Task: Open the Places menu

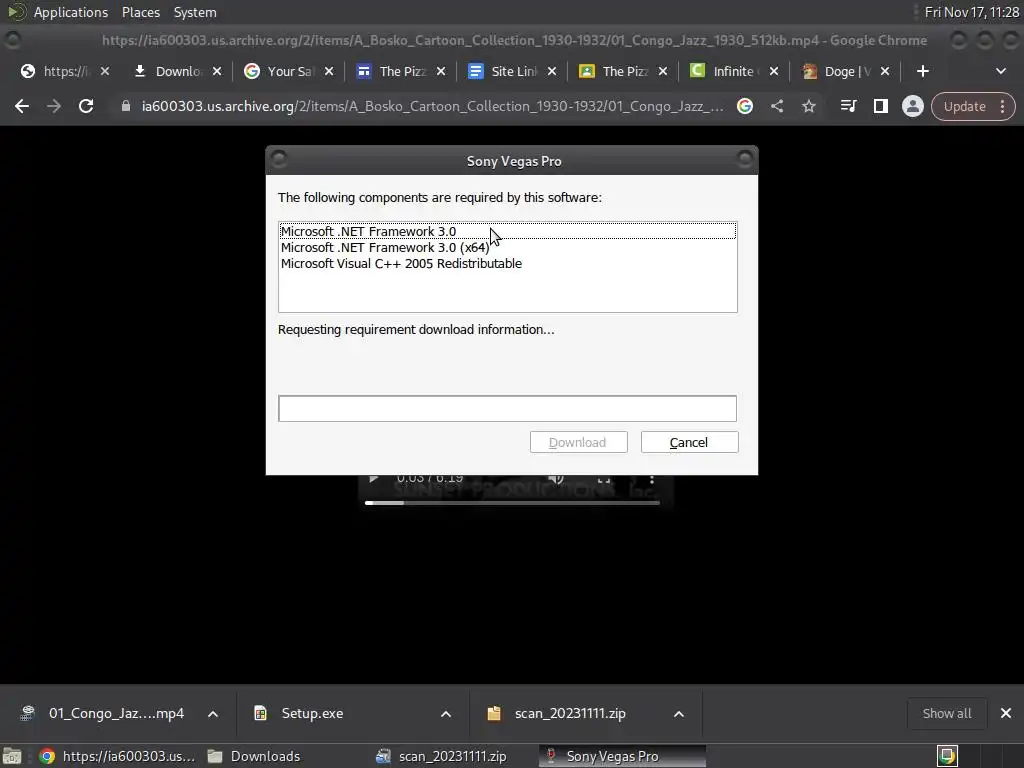Action: (x=140, y=12)
